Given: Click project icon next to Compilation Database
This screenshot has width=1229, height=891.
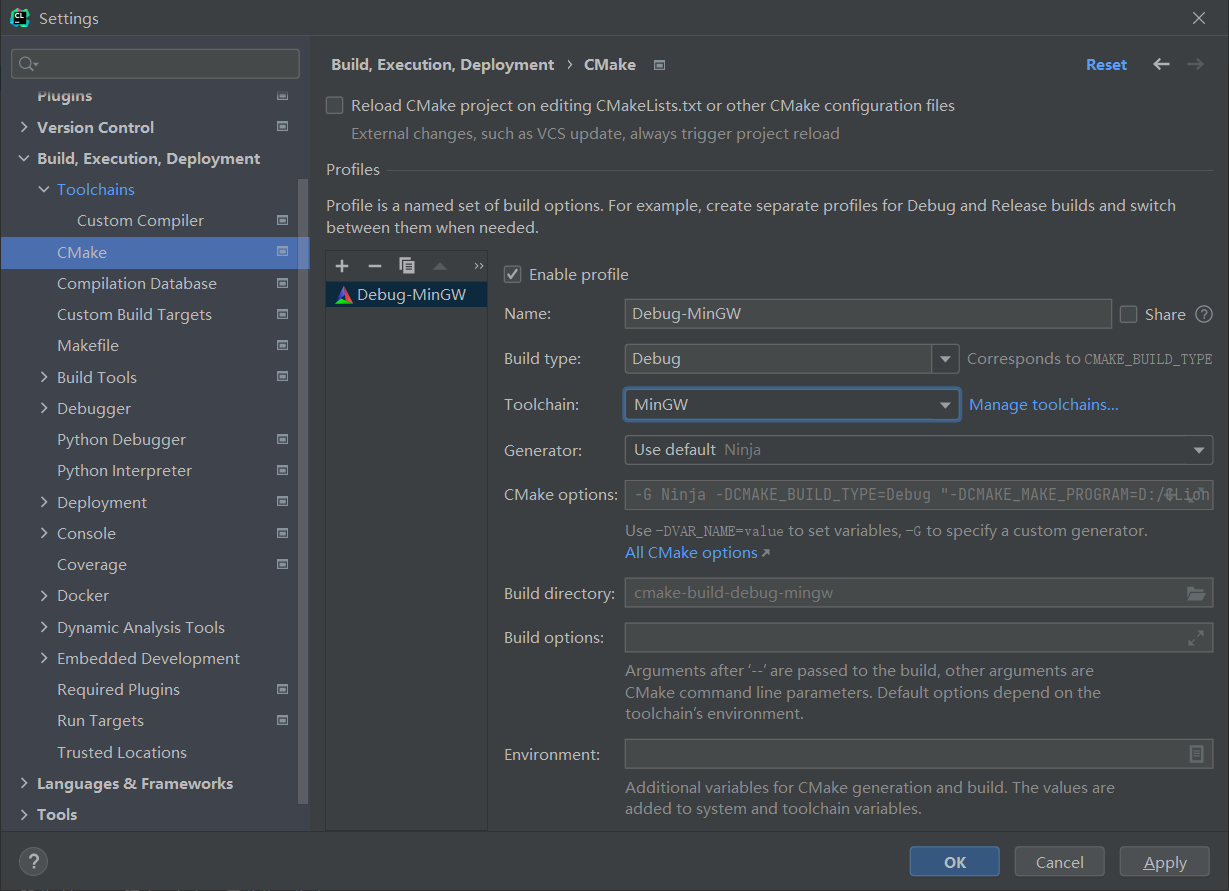Looking at the screenshot, I should (282, 283).
